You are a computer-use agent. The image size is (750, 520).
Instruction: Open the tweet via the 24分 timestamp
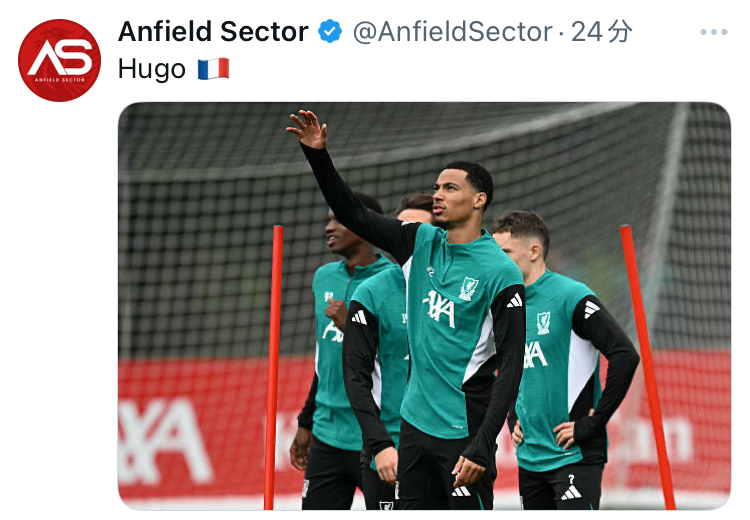(601, 32)
